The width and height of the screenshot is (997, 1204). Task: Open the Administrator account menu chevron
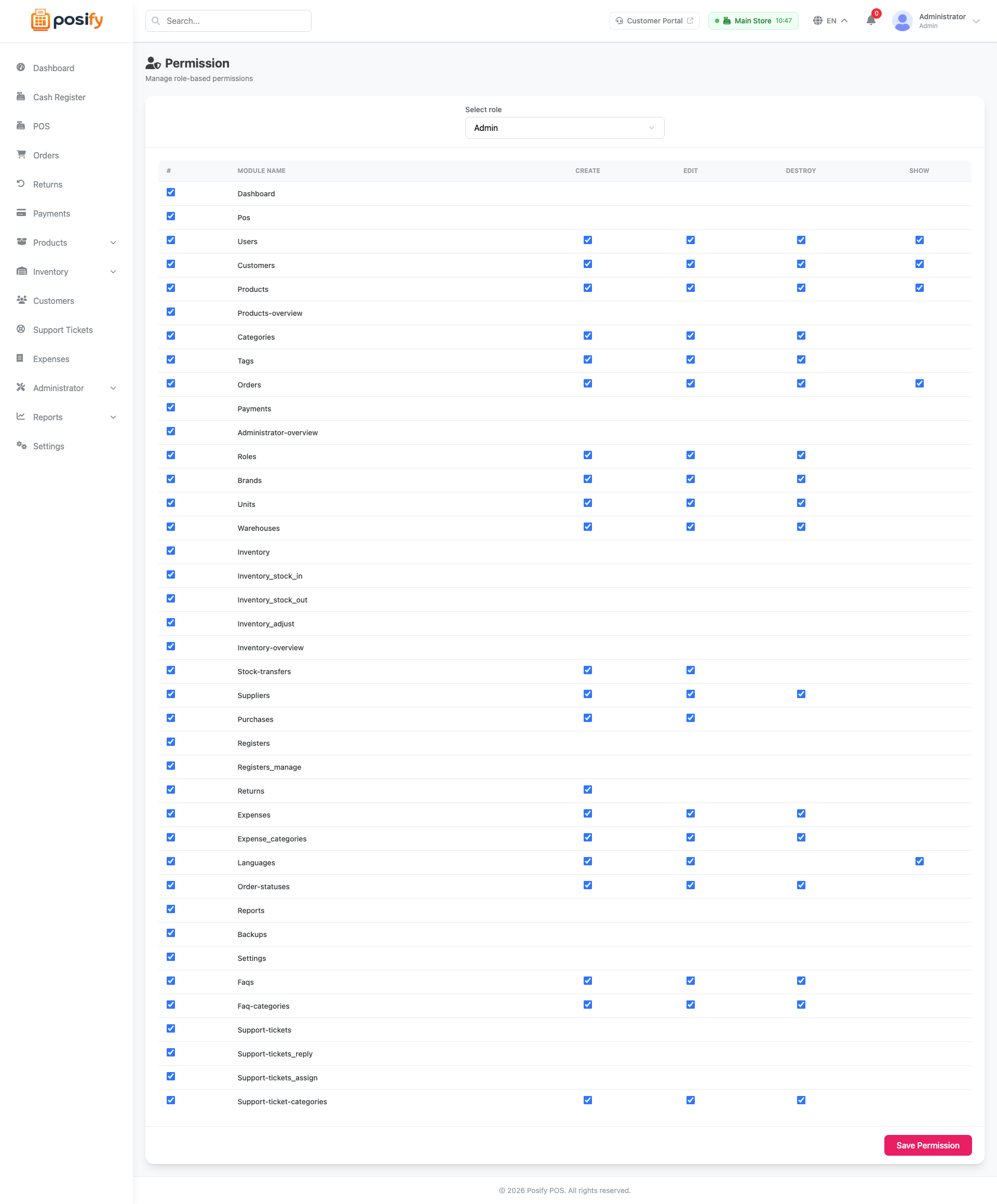[976, 21]
